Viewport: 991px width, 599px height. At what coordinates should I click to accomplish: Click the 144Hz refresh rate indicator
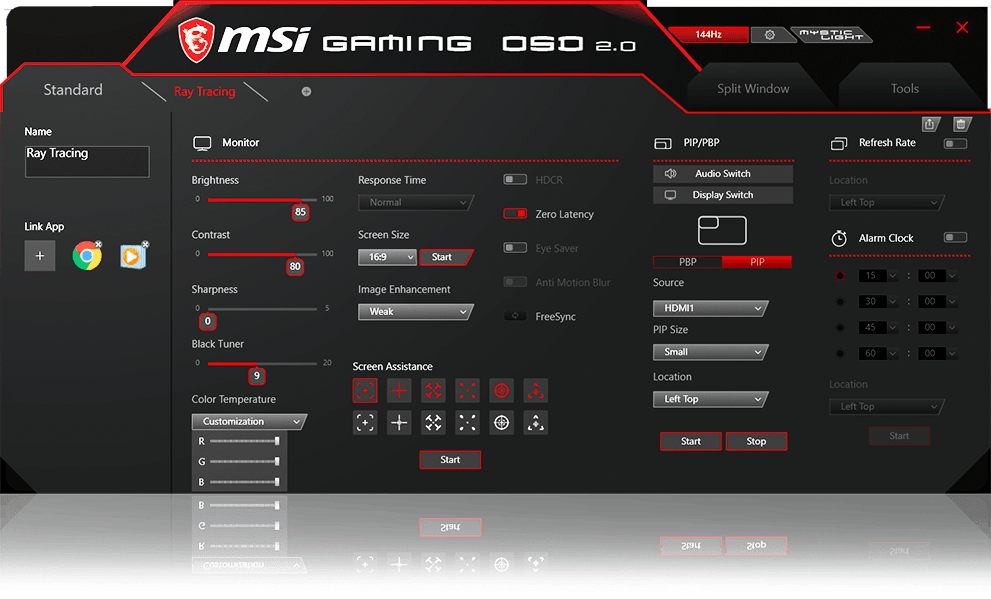coord(708,35)
